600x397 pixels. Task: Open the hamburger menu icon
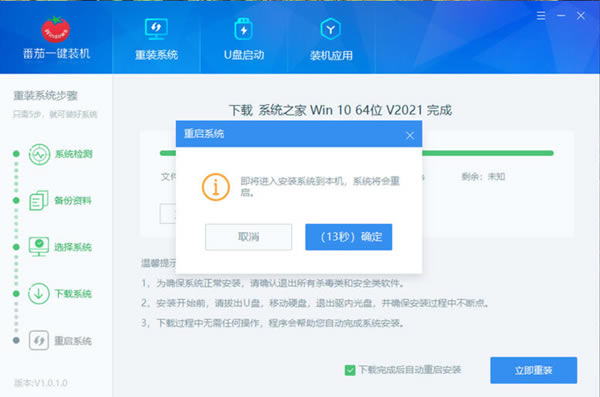(x=541, y=16)
